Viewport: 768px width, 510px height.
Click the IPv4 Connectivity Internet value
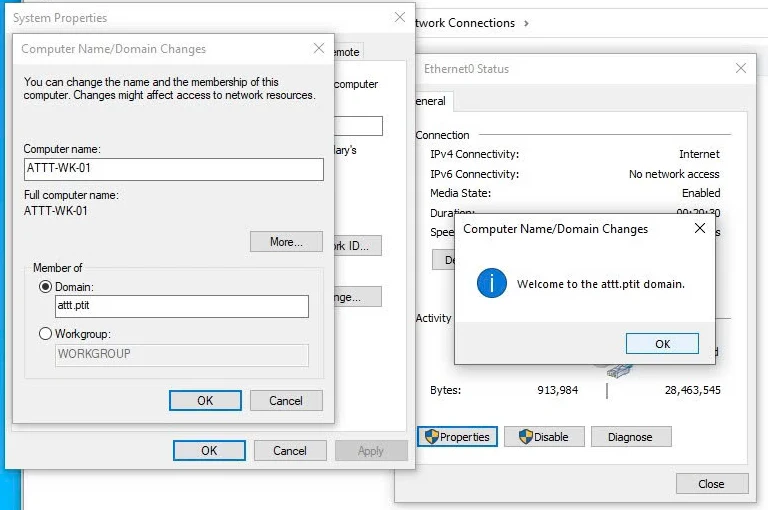click(699, 154)
